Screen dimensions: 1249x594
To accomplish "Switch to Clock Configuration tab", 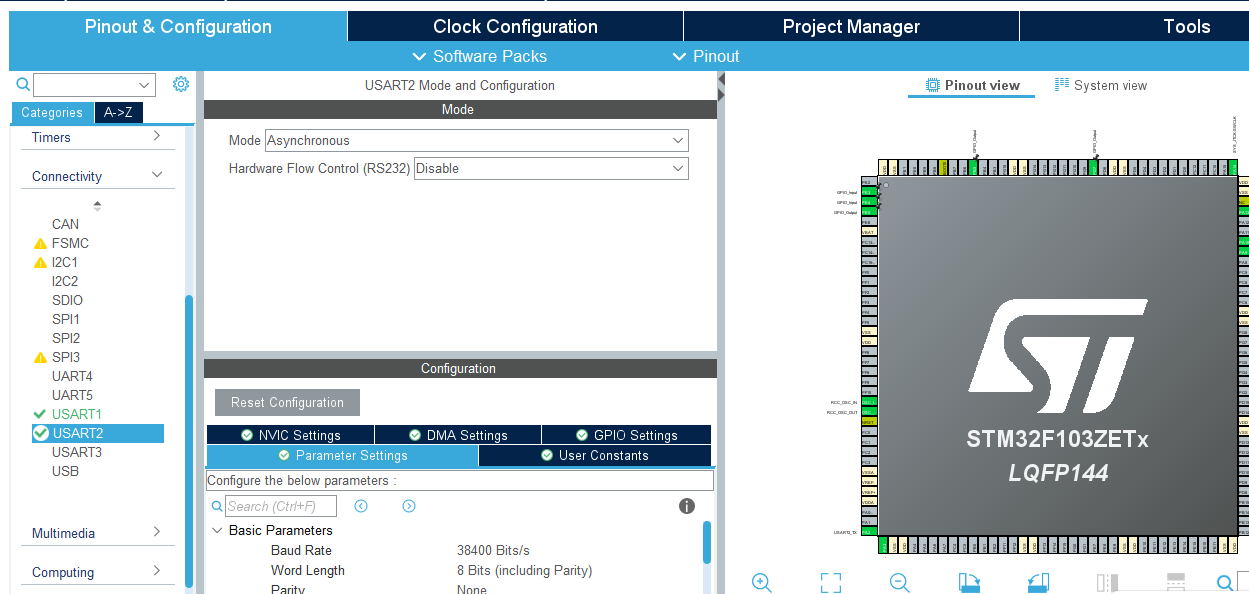I will tap(515, 26).
